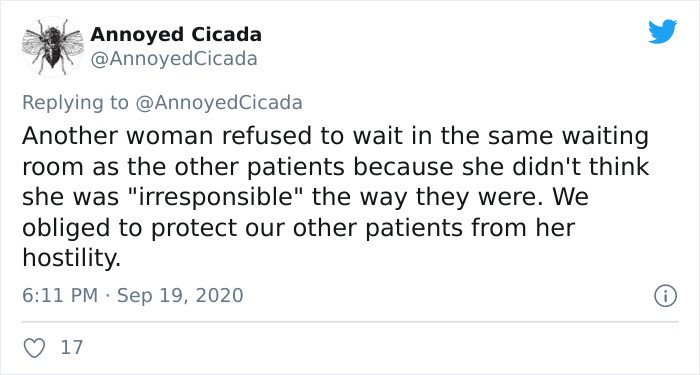
Task: Click the word "obliged" in the tweet
Action: coord(67,228)
